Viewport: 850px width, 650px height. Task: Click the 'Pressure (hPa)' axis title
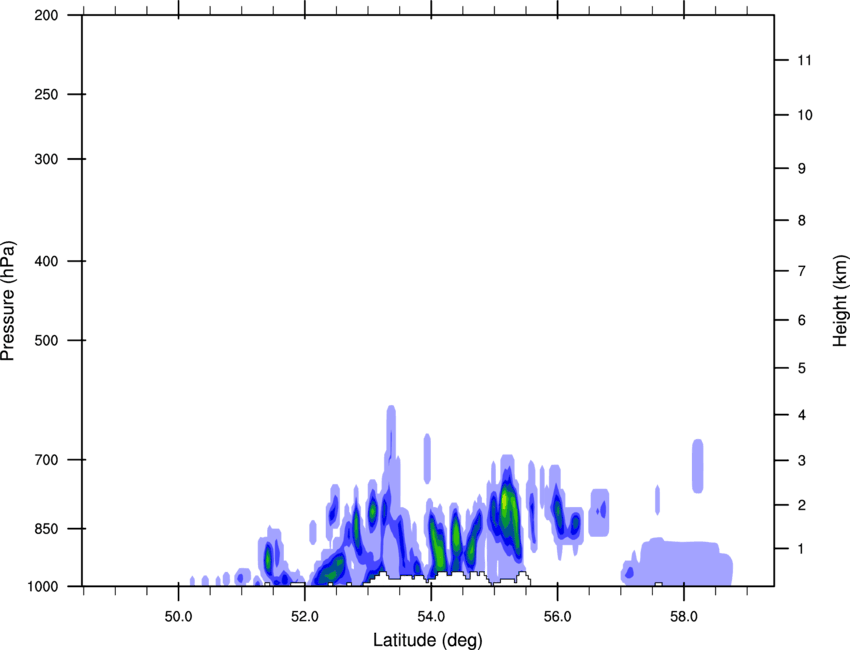point(7,301)
